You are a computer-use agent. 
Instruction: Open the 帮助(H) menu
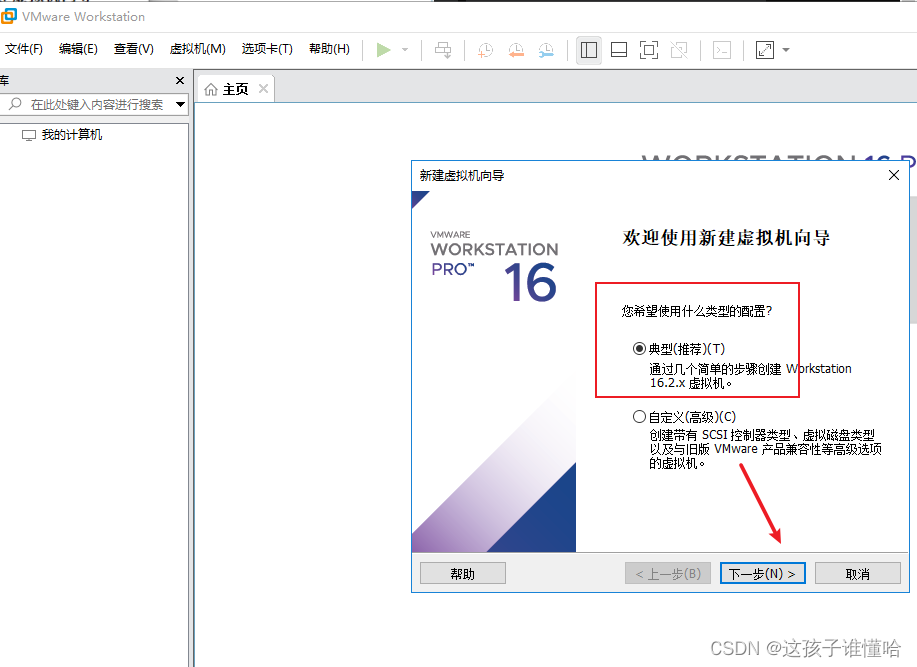click(329, 49)
